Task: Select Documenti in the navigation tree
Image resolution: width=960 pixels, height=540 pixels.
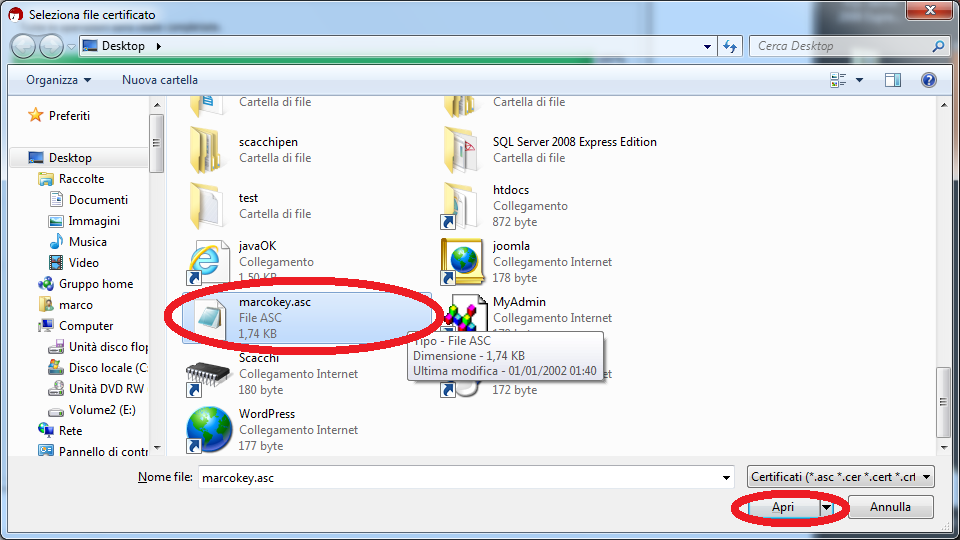Action: (98, 200)
